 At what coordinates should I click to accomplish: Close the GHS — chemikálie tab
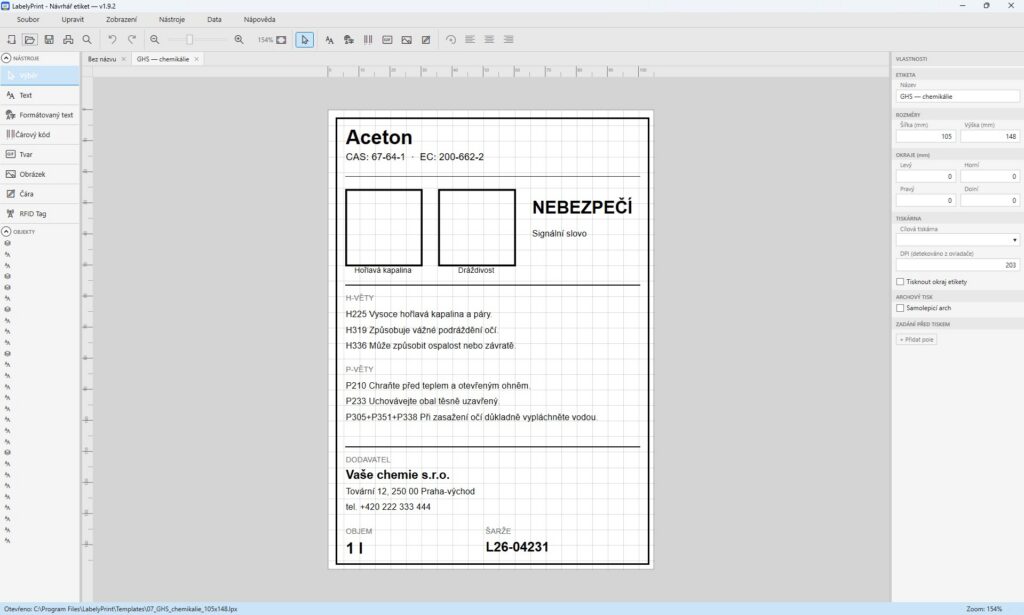click(x=197, y=59)
